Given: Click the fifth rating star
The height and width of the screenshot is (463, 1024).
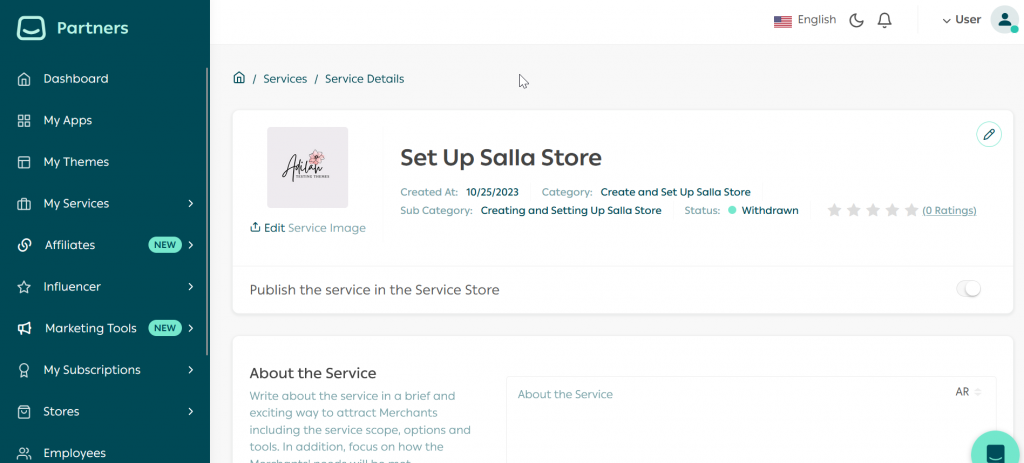Looking at the screenshot, I should (x=911, y=210).
